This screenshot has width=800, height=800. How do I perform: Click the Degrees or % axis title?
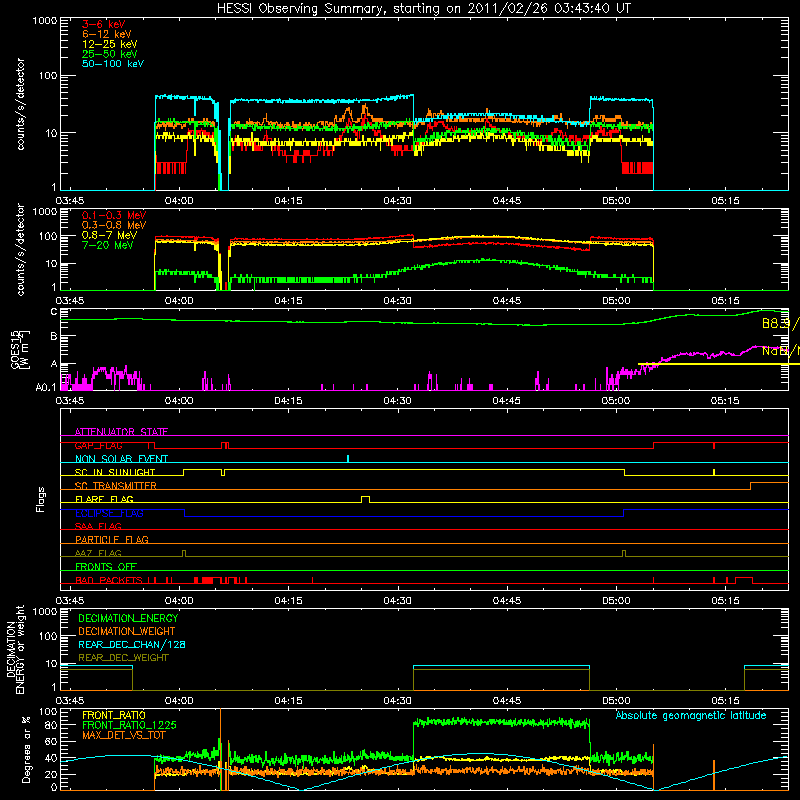coord(26,749)
